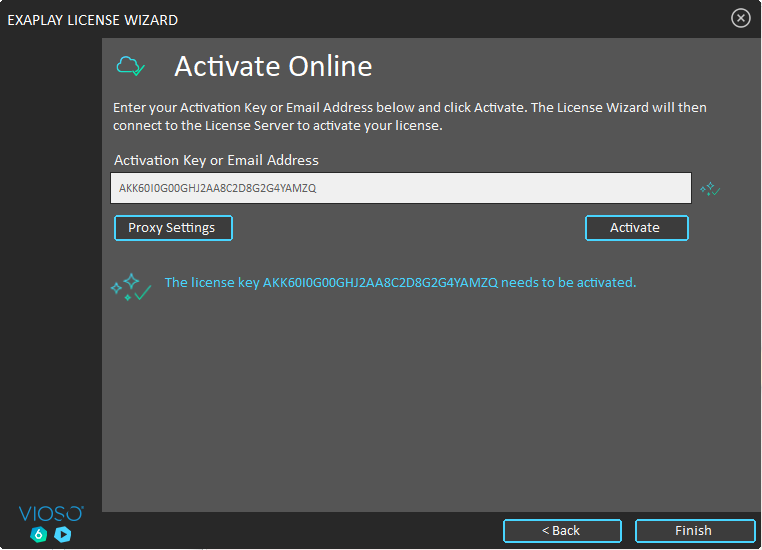This screenshot has height=550, width=762.
Task: Click the sparkle status icon beside license message
Action: pyautogui.click(x=130, y=287)
